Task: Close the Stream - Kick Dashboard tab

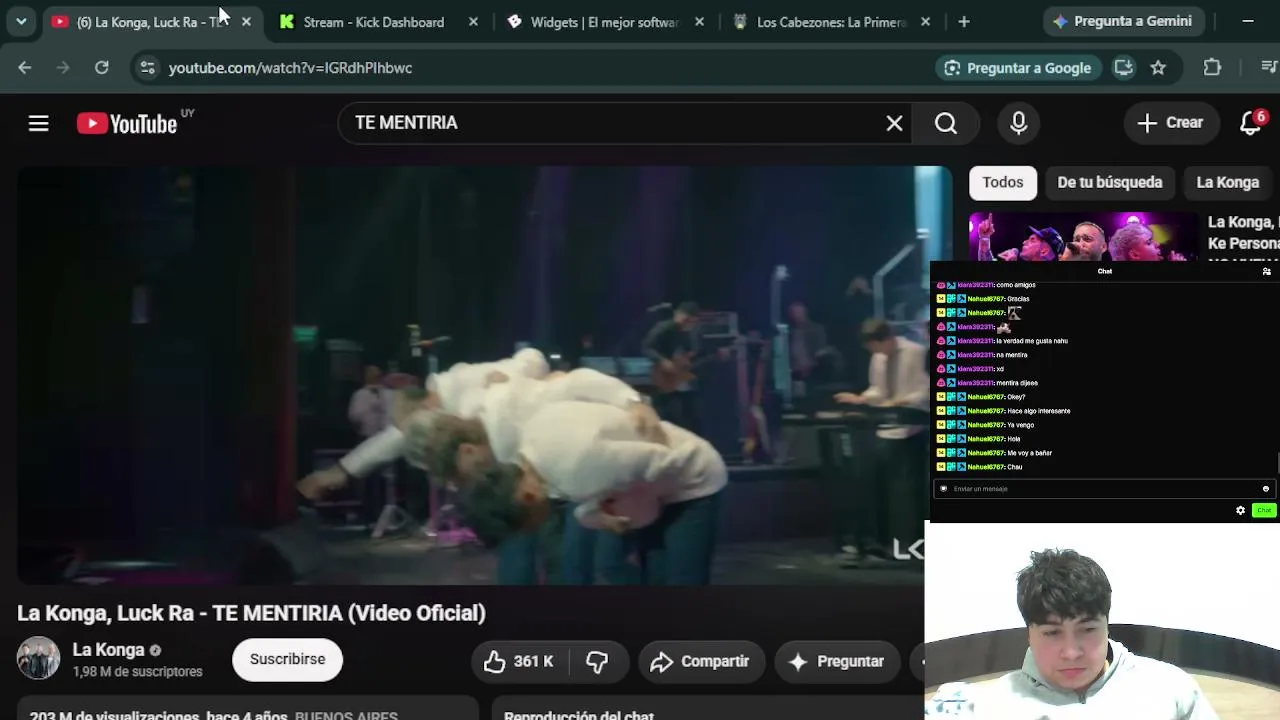Action: 473,22
